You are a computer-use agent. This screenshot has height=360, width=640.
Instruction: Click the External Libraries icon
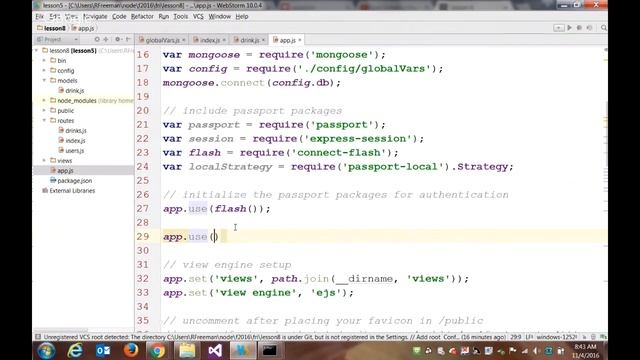pyautogui.click(x=45, y=190)
